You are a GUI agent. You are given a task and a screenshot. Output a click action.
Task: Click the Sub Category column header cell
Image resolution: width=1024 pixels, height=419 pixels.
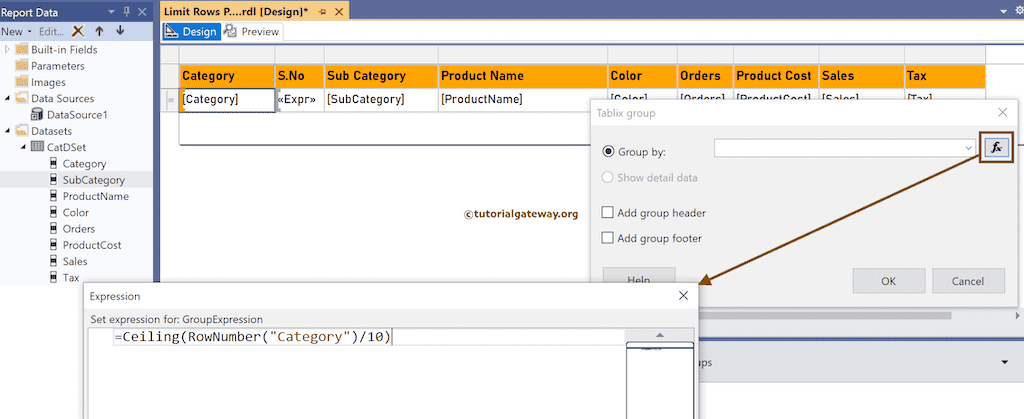(381, 76)
